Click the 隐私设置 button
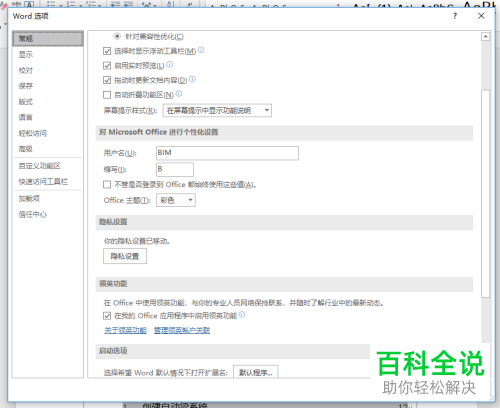 click(125, 256)
